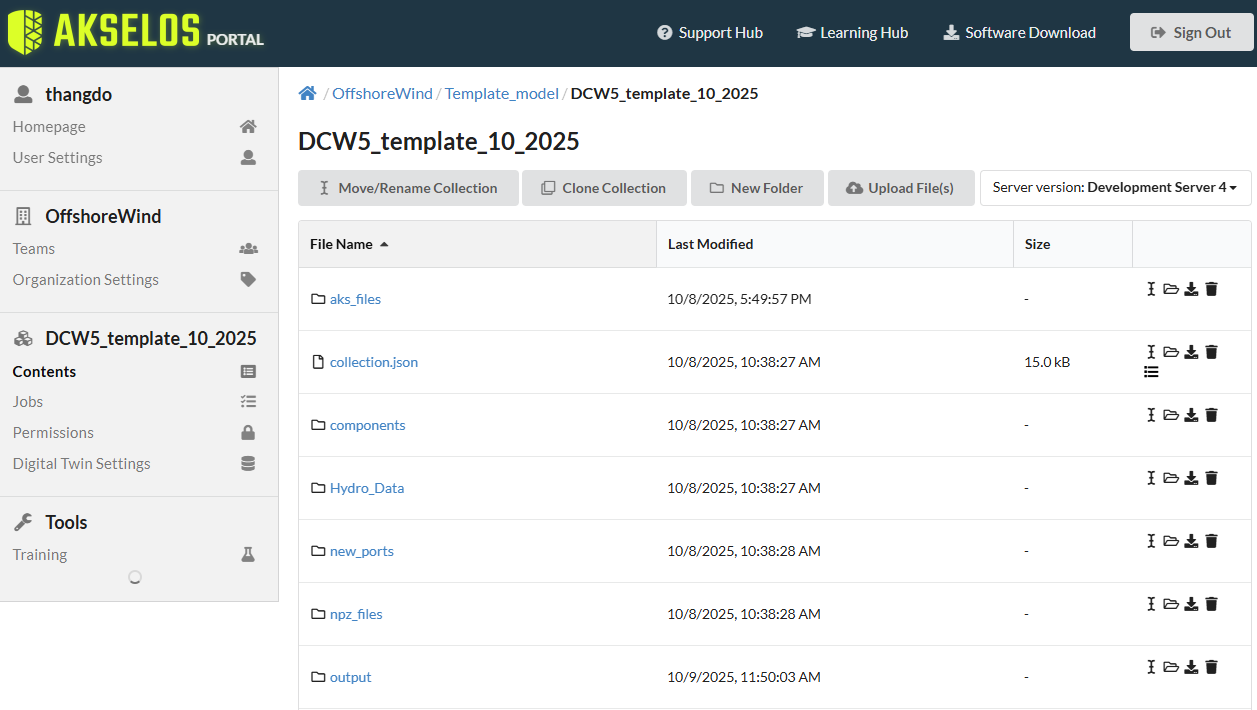Click the Akselos Portal logo
The width and height of the screenshot is (1257, 710).
pos(136,32)
